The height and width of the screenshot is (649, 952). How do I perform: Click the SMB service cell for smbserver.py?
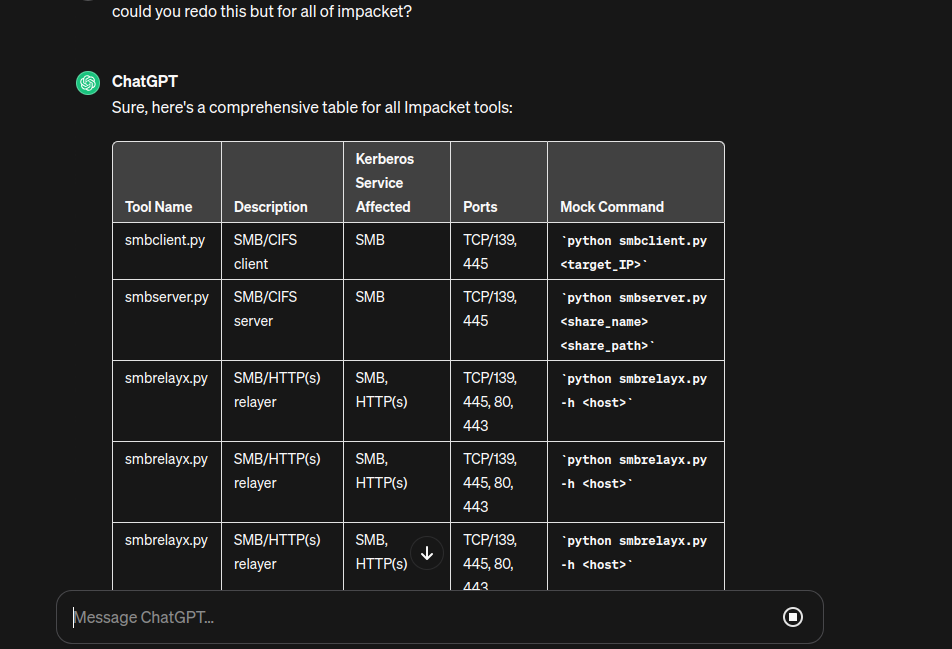coord(370,298)
